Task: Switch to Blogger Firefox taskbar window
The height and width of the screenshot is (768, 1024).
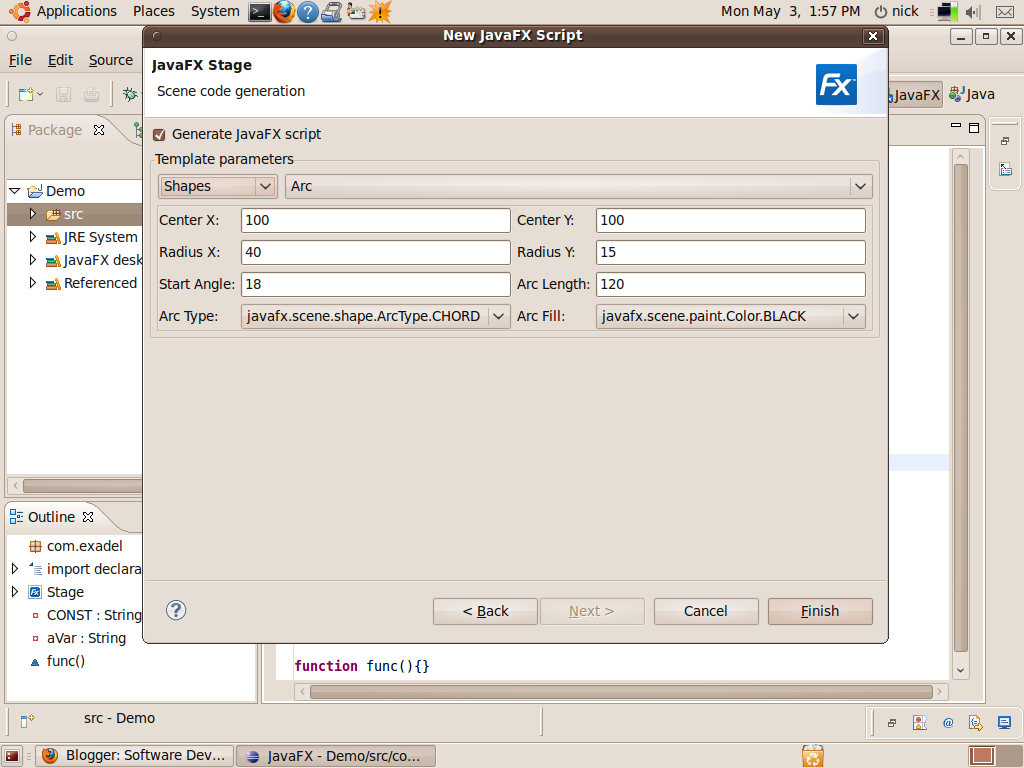Action: (x=135, y=756)
